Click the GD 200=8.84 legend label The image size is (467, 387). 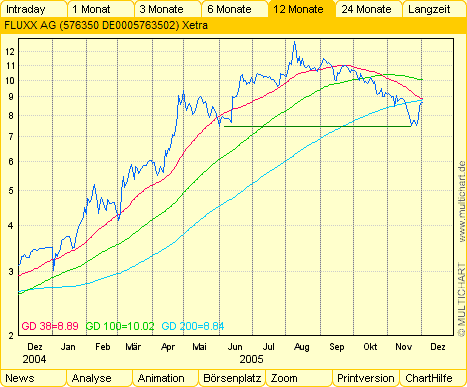click(193, 326)
